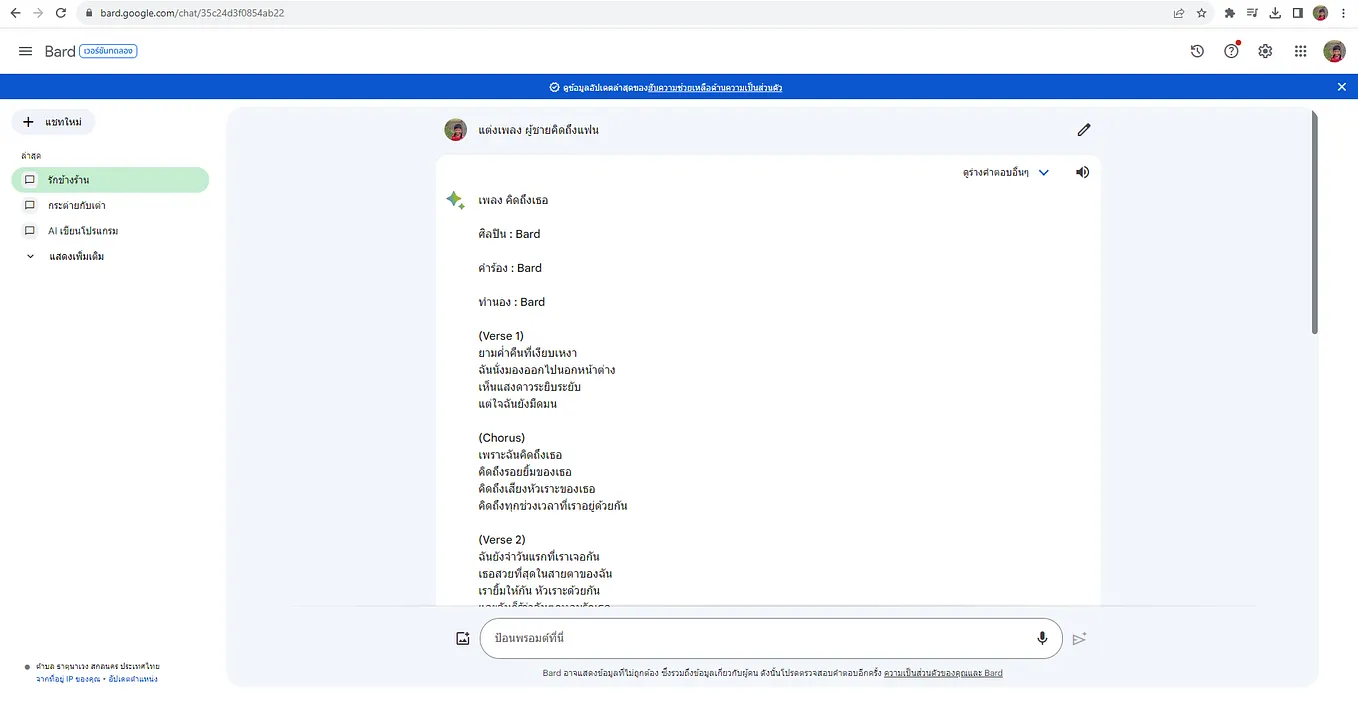Open Bard help via question mark icon
1358x703 pixels.
click(x=1231, y=50)
